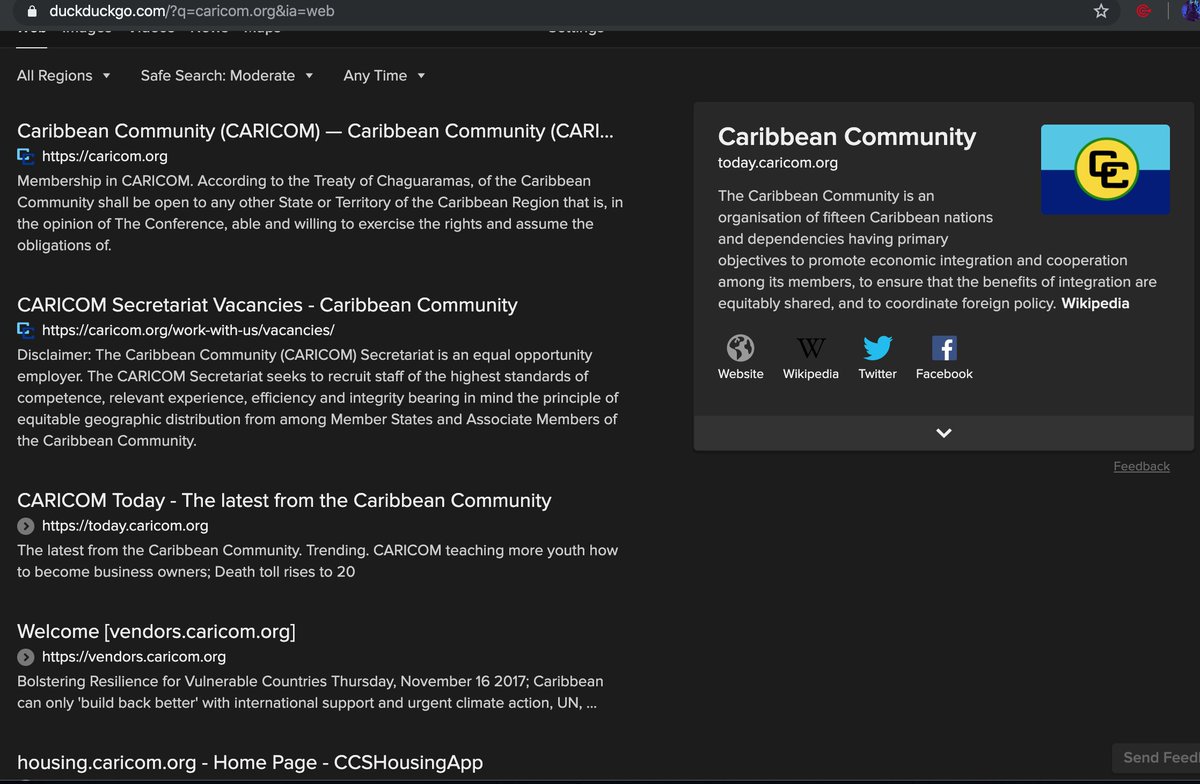
Task: Open the Safe Search: Moderate dropdown
Action: [227, 76]
